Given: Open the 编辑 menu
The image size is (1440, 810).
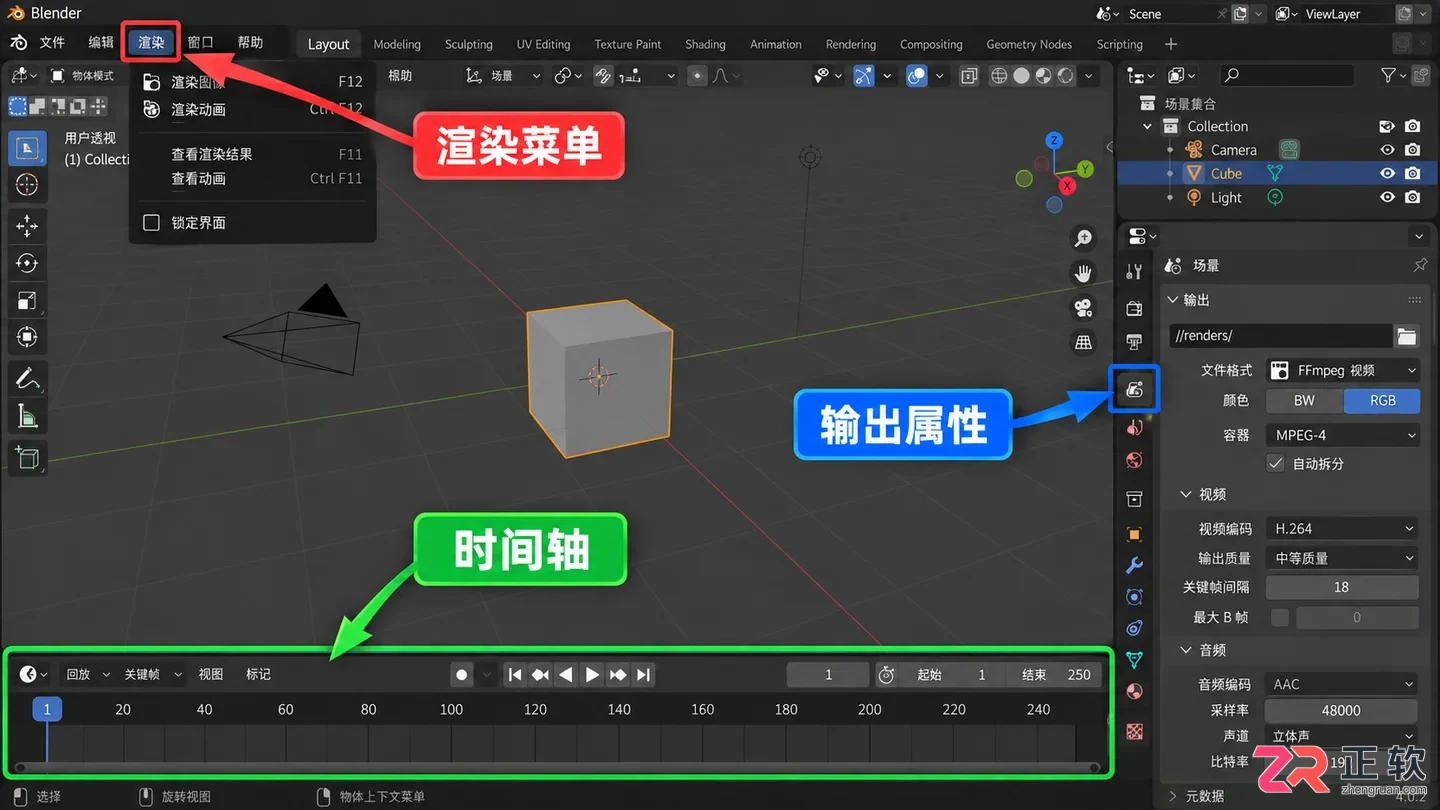Looking at the screenshot, I should (101, 43).
